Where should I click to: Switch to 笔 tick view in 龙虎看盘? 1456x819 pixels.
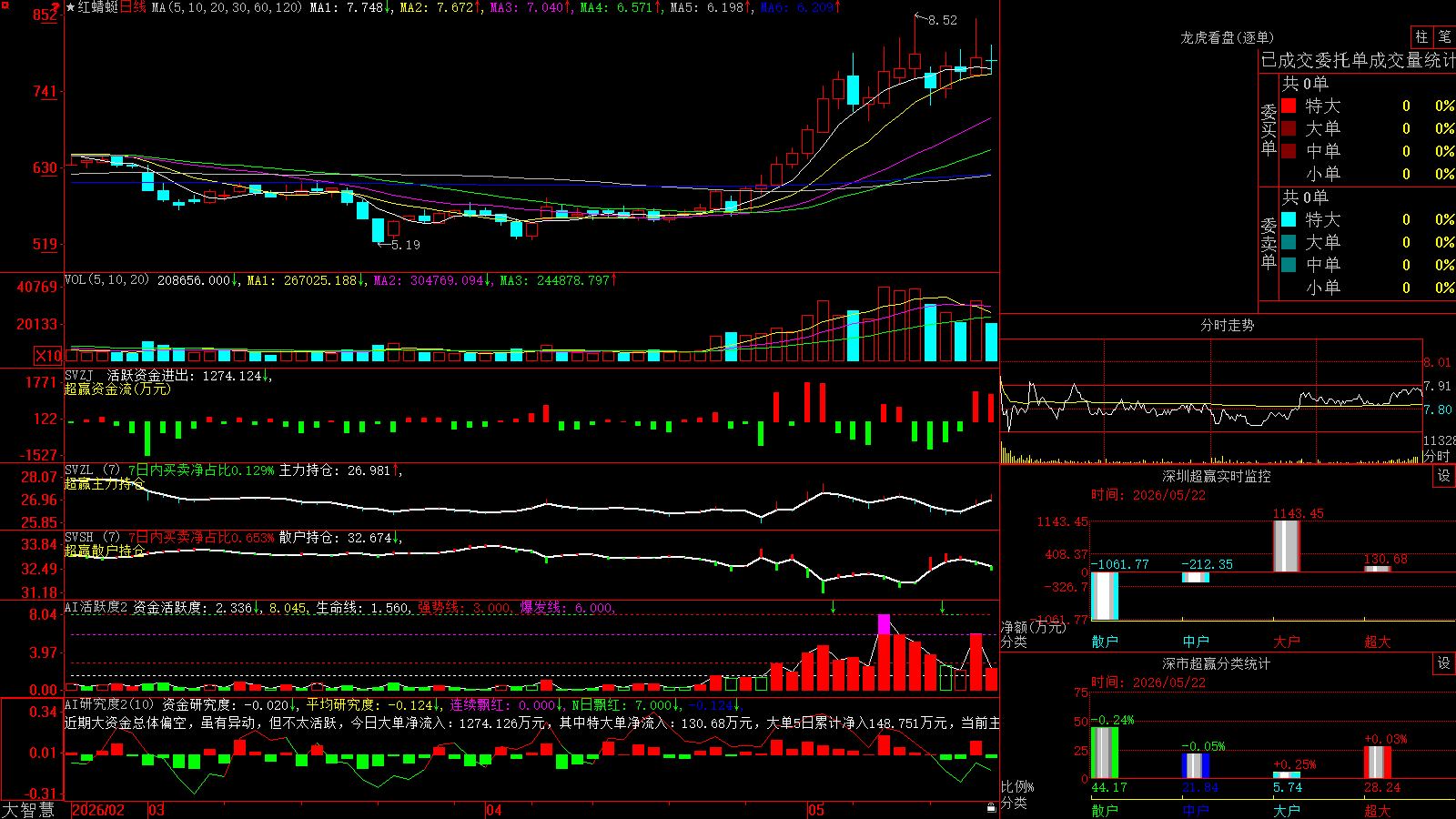pyautogui.click(x=1445, y=36)
